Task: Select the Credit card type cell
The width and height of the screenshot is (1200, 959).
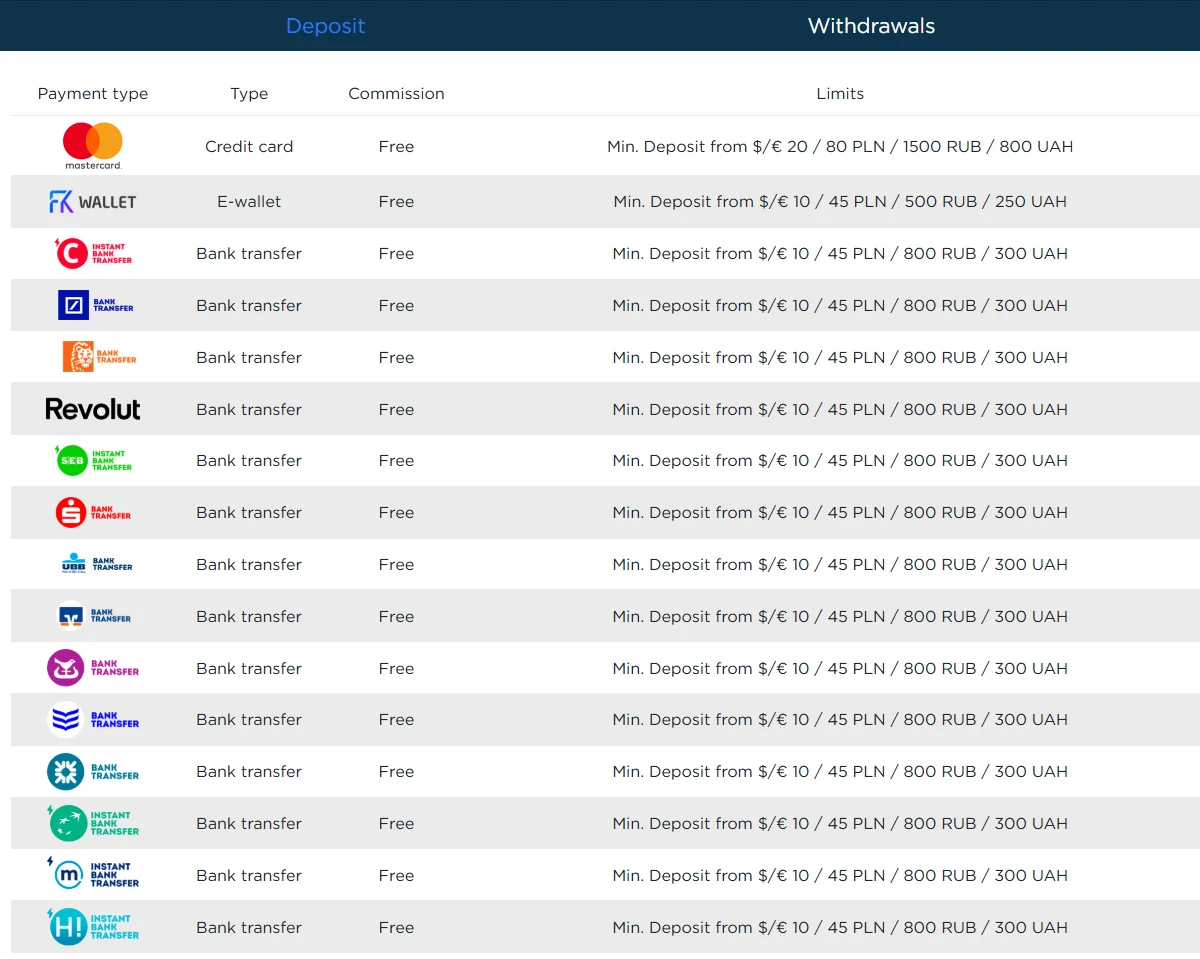Action: (249, 146)
